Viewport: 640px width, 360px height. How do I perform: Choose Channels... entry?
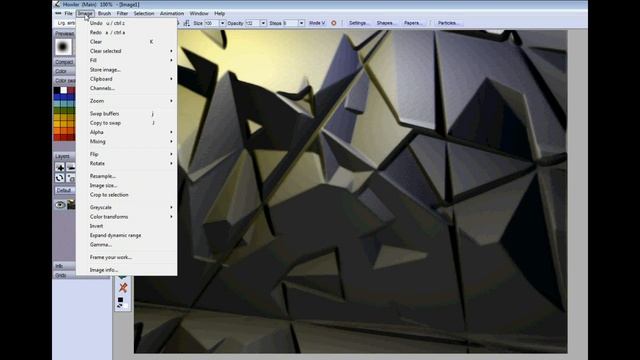tap(127, 88)
